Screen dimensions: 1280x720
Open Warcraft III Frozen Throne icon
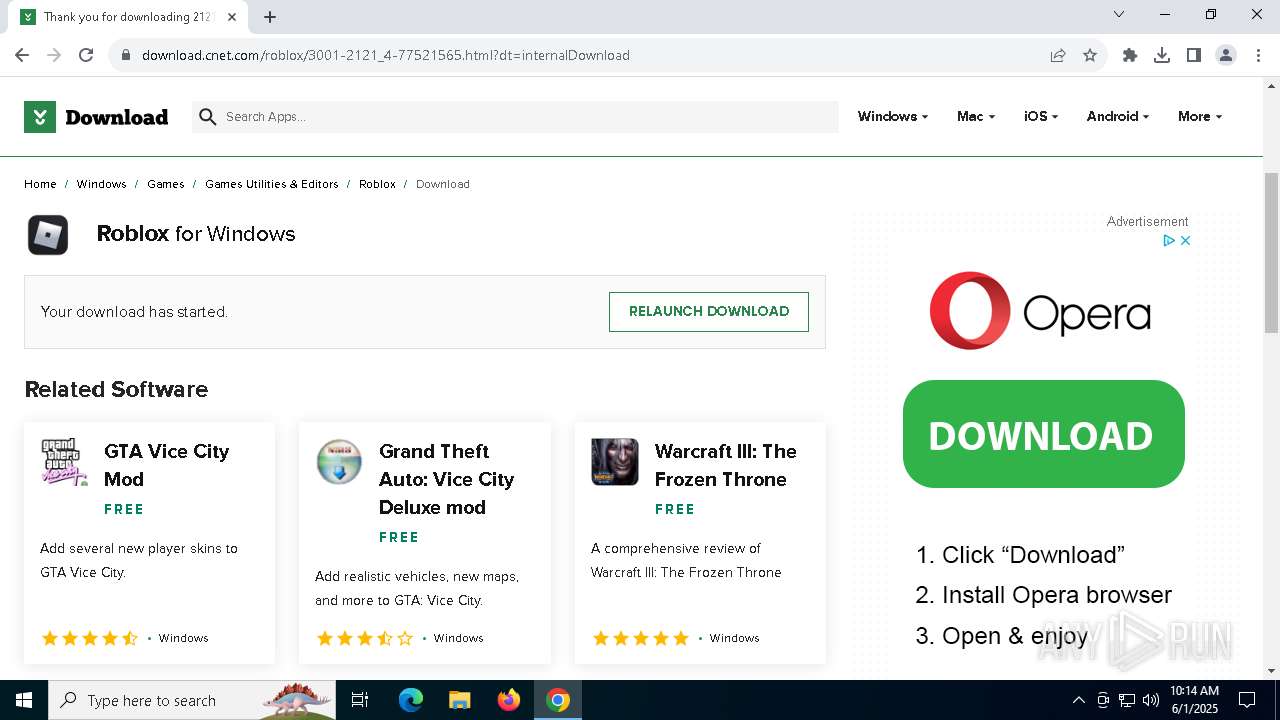coord(615,462)
